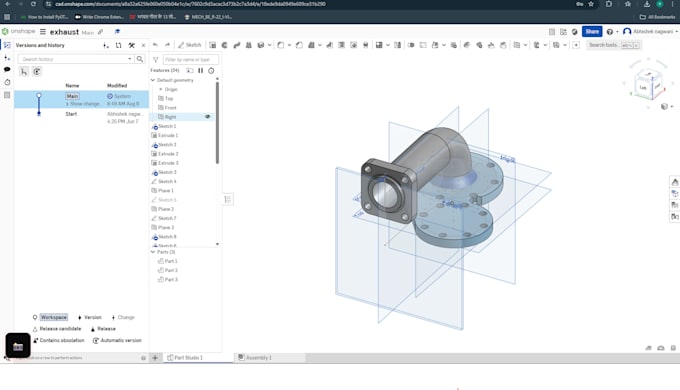Select the Main workspace row
The height and width of the screenshot is (390, 680).
coord(82,100)
